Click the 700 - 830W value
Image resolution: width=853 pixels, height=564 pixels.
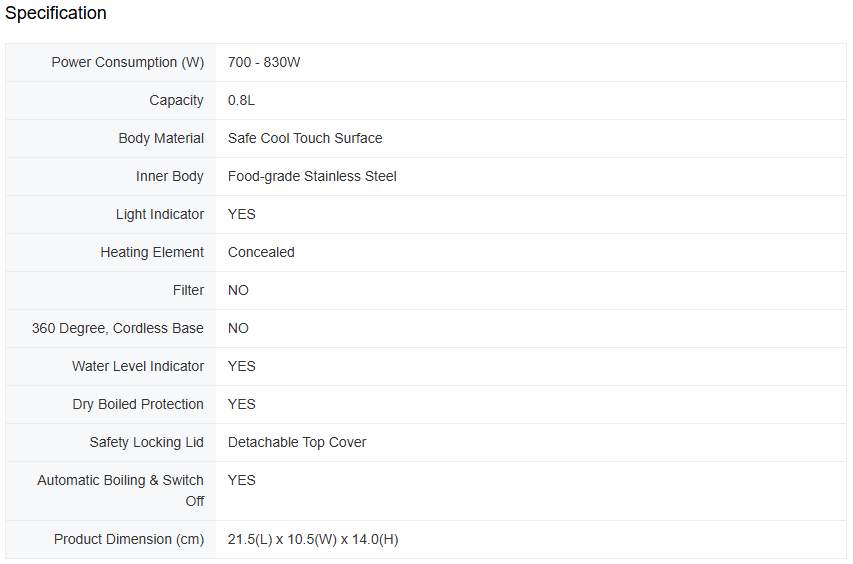[x=264, y=62]
